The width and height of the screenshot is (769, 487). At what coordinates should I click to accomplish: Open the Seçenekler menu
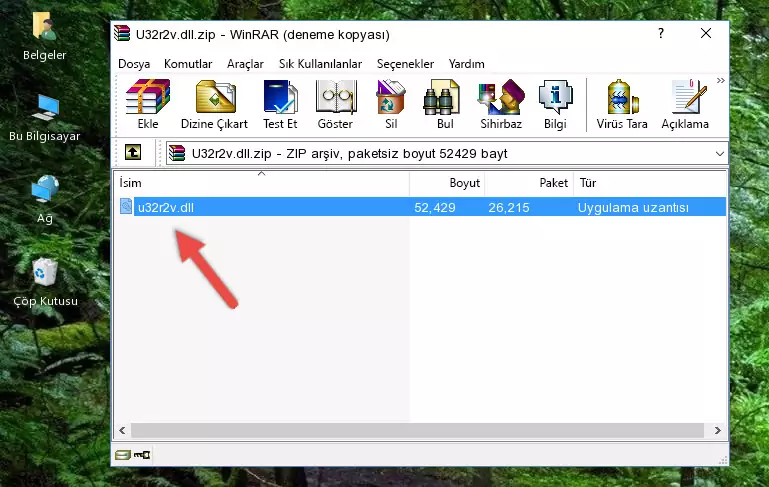[405, 64]
